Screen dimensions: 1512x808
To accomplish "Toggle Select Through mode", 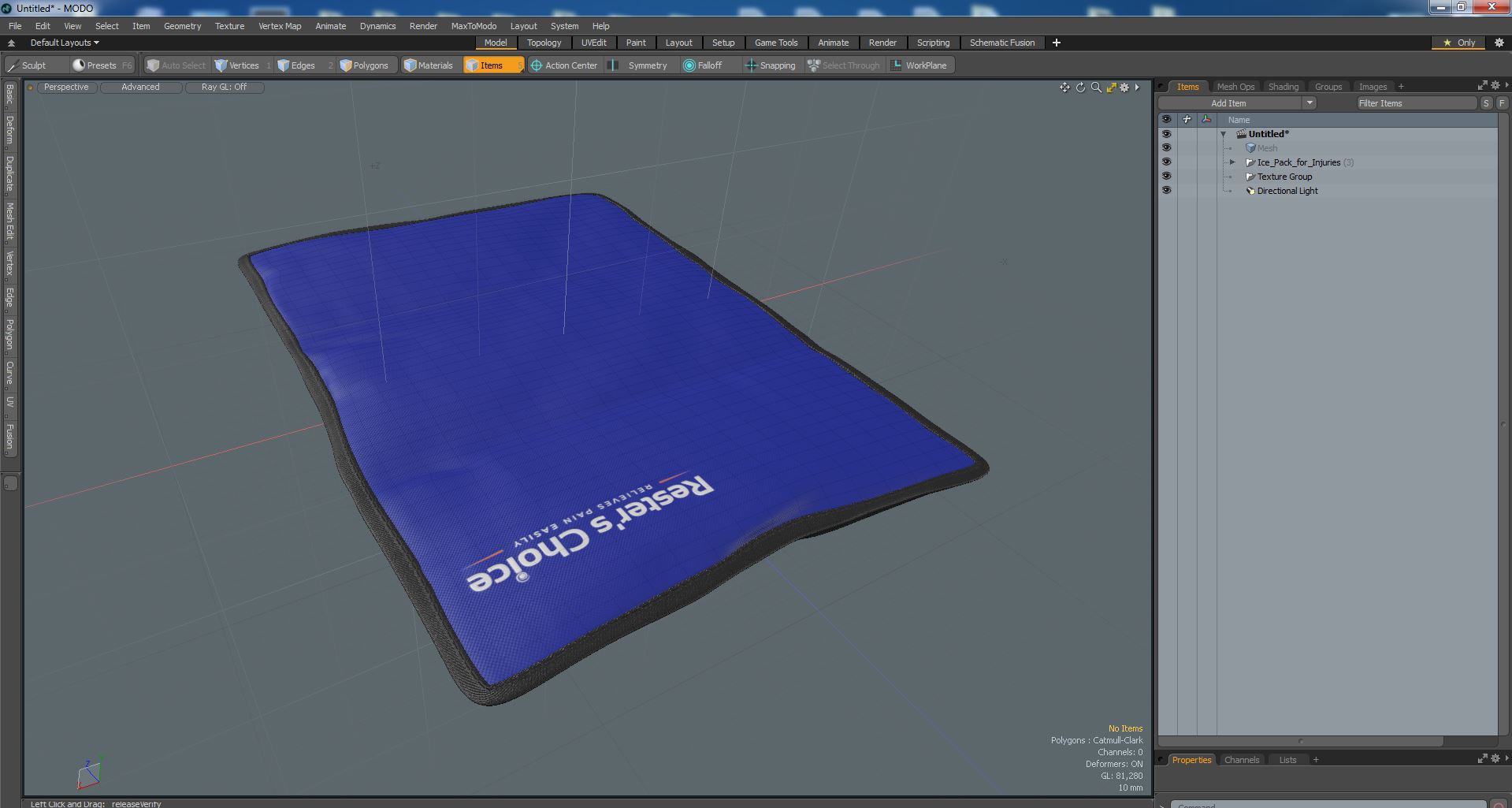I will click(844, 65).
